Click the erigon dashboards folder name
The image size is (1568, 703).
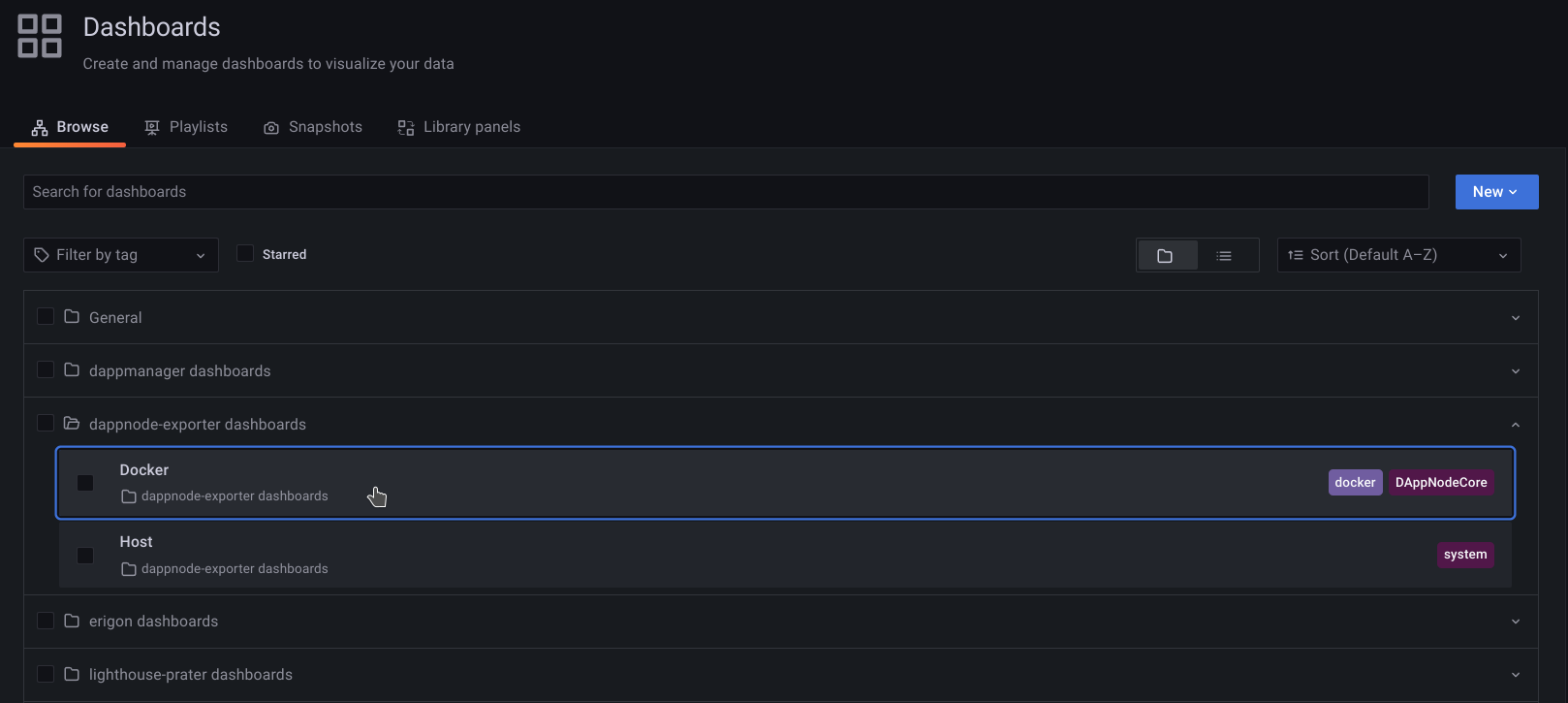click(x=154, y=622)
